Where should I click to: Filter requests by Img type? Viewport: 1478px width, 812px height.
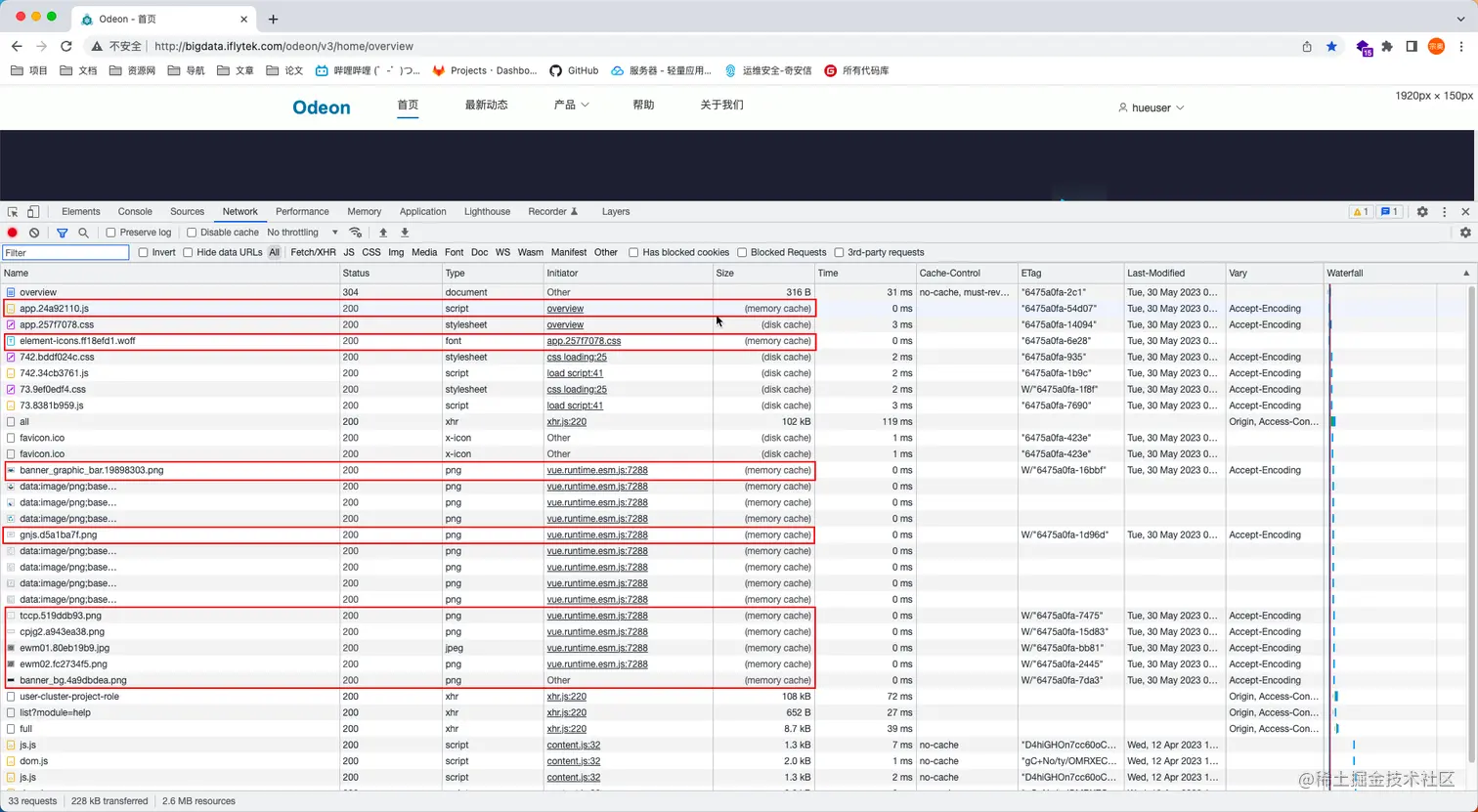click(x=396, y=252)
